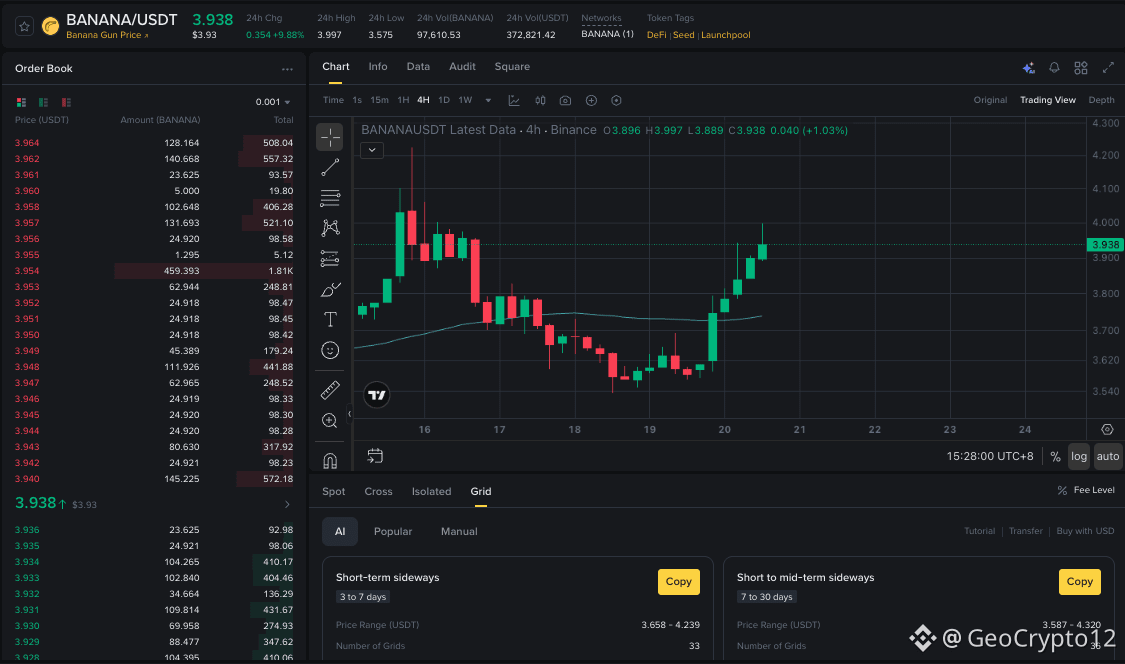Open the Banana Gun Price link
The width and height of the screenshot is (1125, 664).
tap(108, 35)
